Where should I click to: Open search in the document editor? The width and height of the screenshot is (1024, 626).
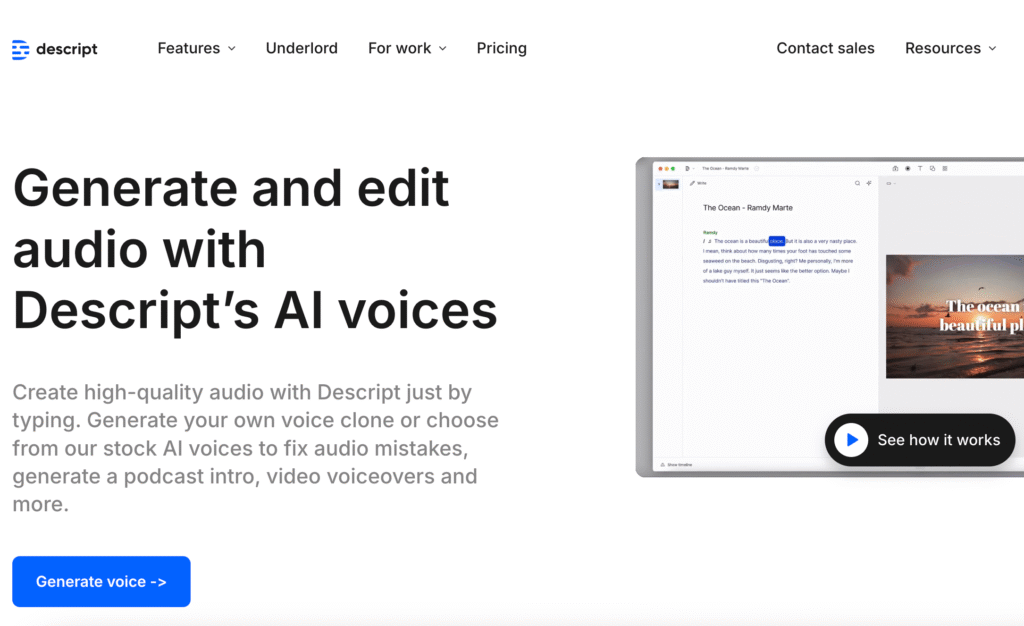click(857, 183)
